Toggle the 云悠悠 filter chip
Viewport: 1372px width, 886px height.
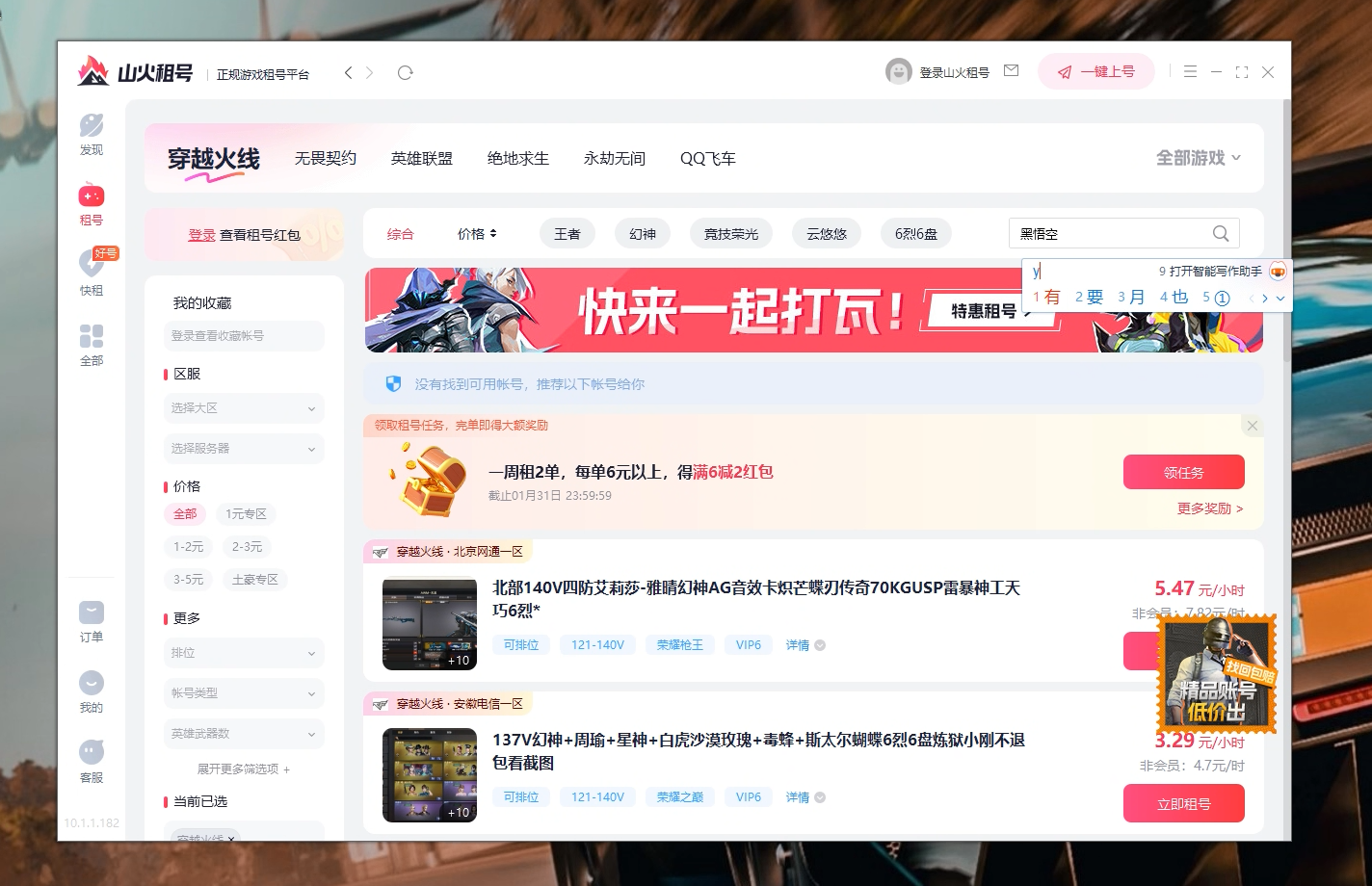[827, 234]
